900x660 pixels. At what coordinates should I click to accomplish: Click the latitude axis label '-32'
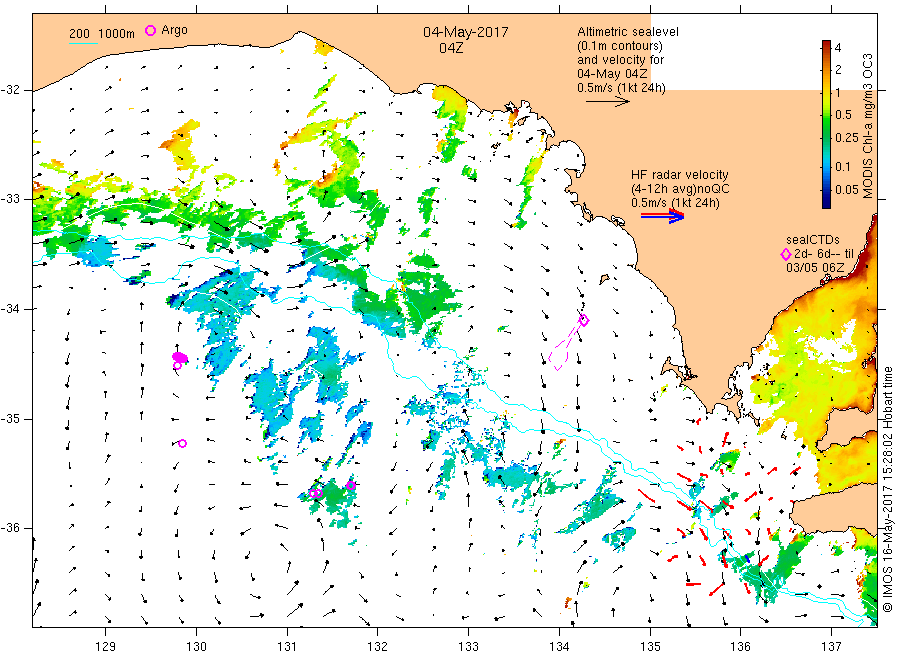pos(10,90)
